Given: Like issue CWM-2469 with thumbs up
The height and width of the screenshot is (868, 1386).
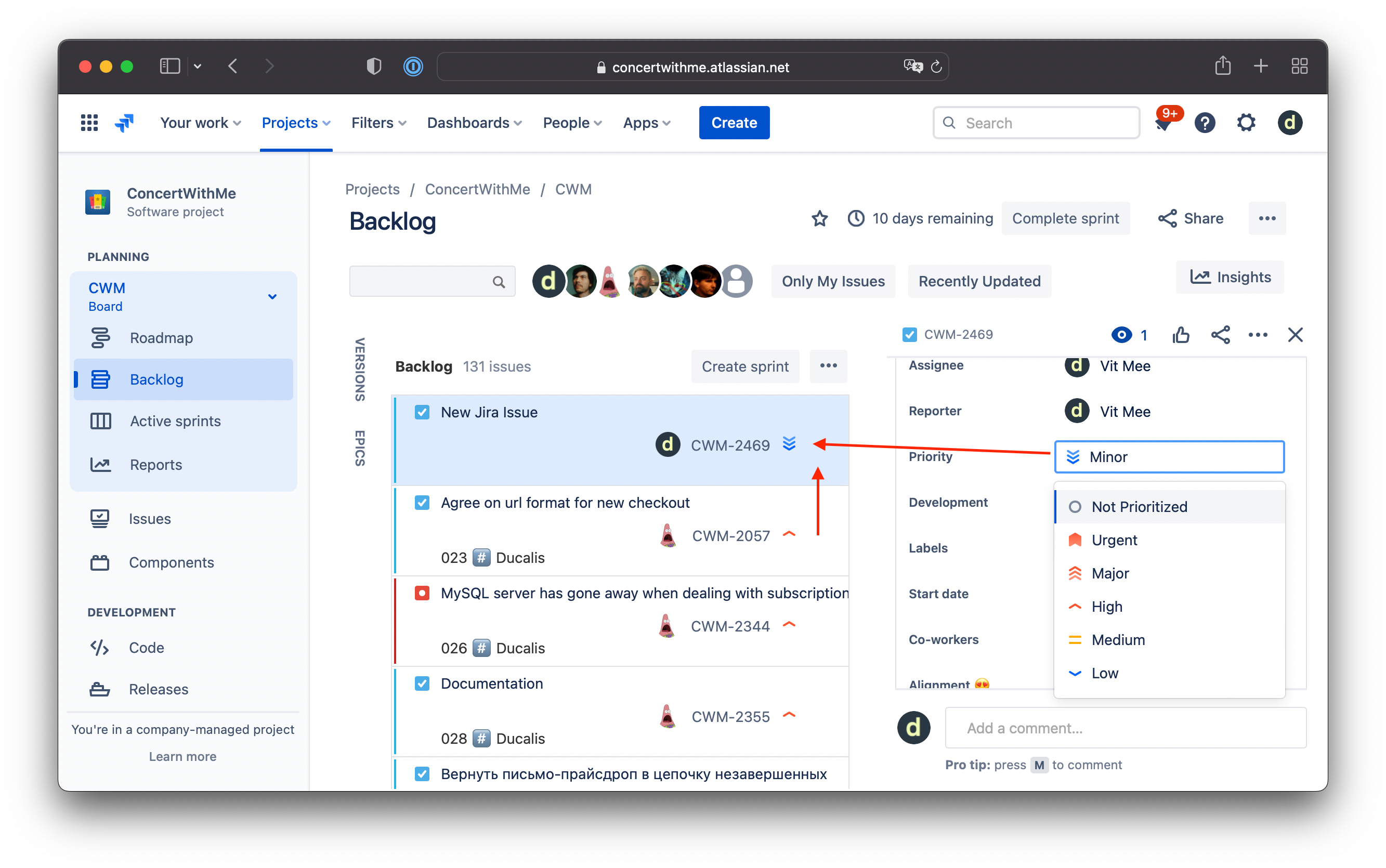Looking at the screenshot, I should [1181, 335].
